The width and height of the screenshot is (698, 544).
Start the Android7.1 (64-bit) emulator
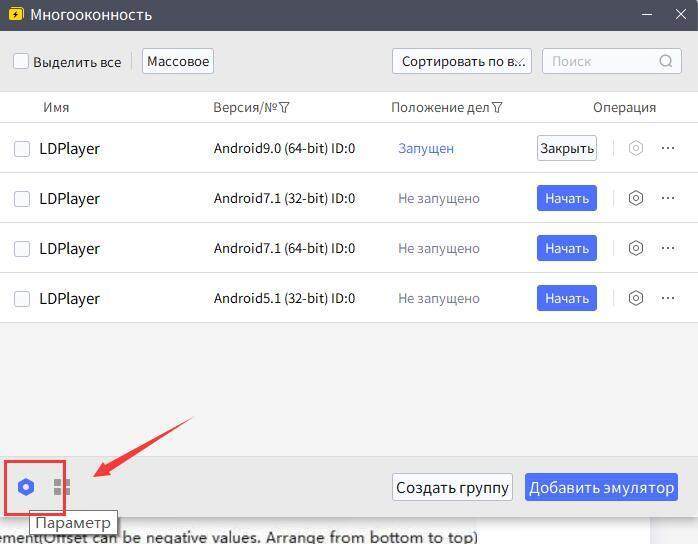click(x=567, y=248)
